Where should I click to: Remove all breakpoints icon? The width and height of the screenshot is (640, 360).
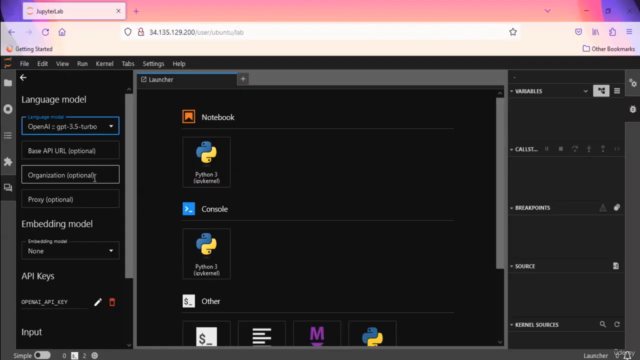click(617, 208)
